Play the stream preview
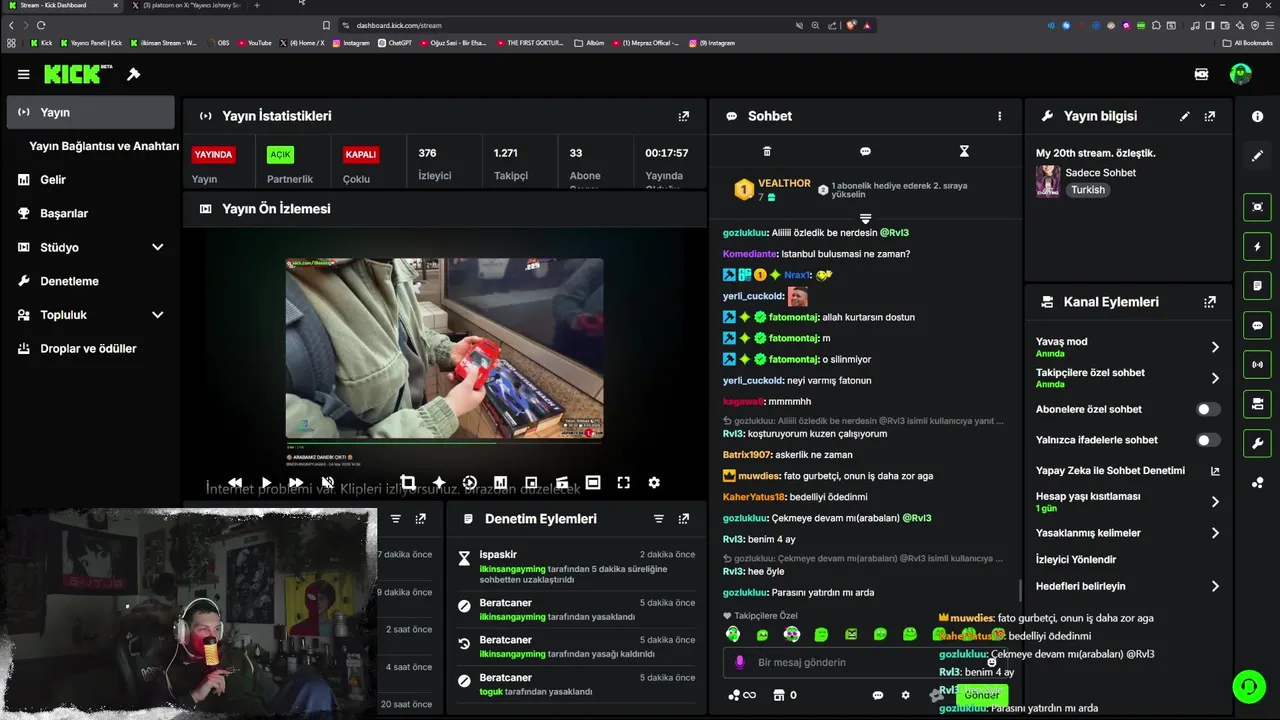This screenshot has height=720, width=1280. click(x=266, y=482)
